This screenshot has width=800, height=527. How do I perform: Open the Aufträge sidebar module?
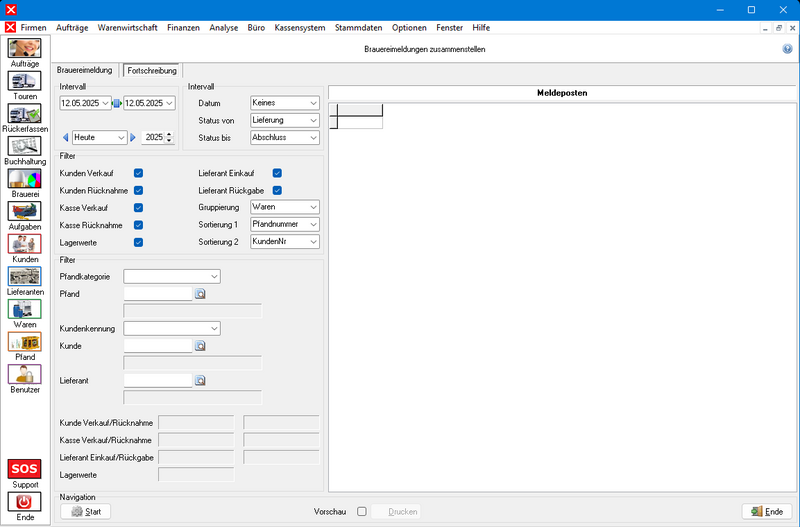(25, 49)
